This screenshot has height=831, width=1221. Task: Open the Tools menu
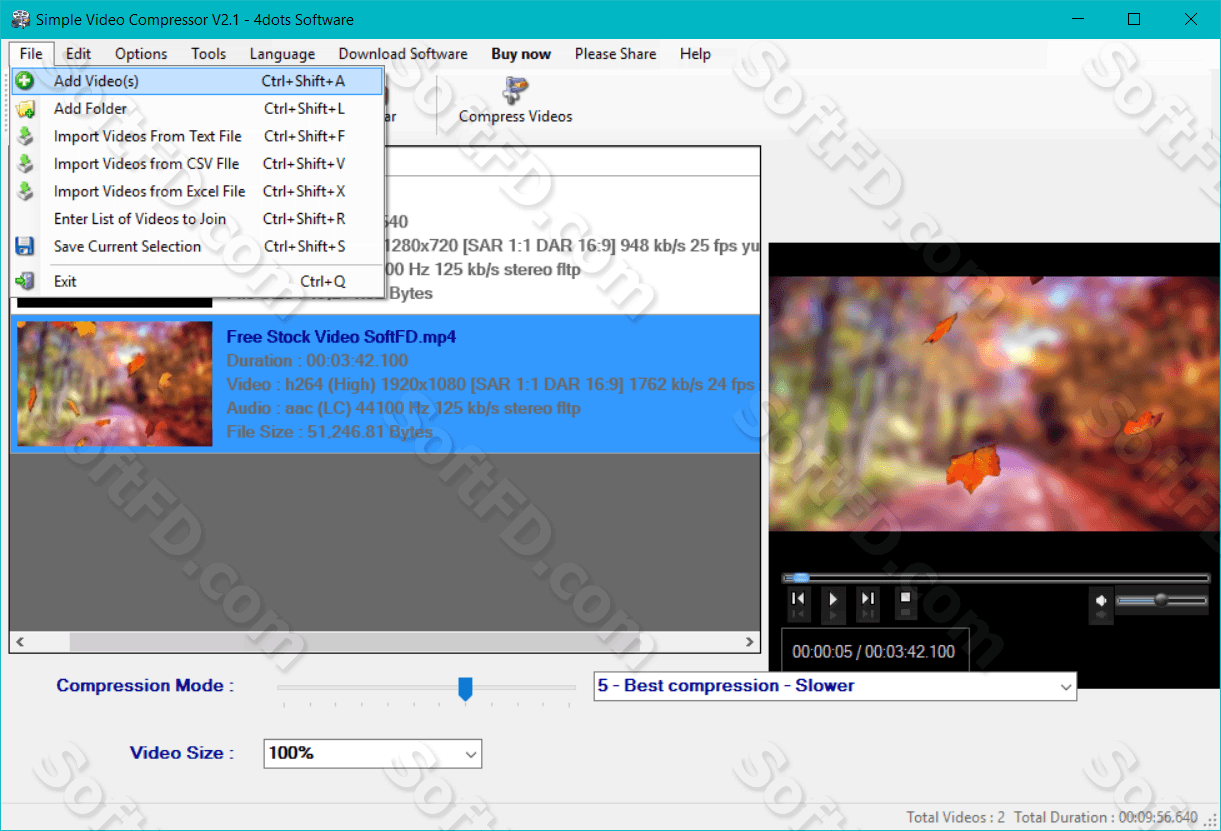[209, 54]
